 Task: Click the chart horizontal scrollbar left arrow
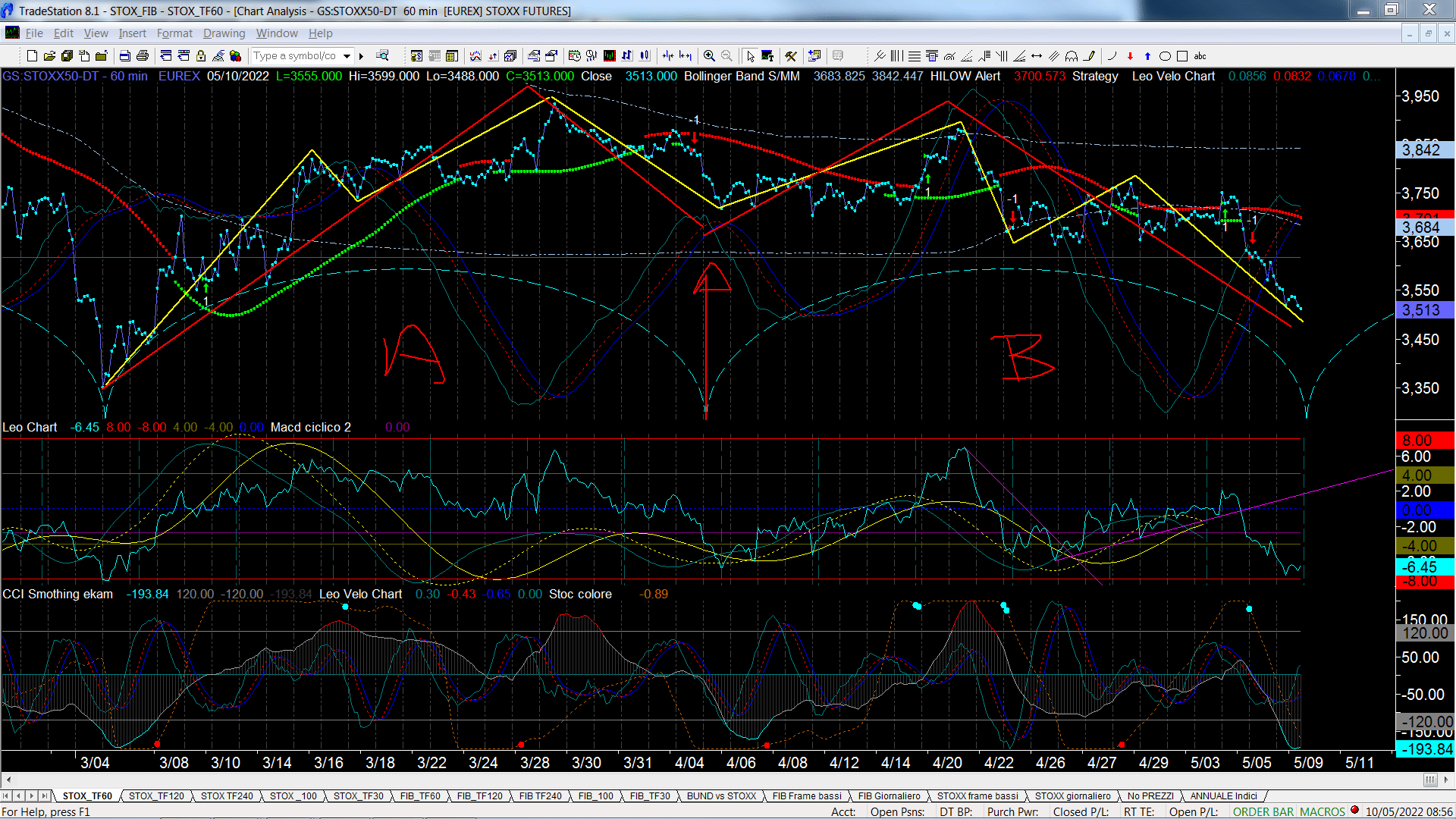click(x=8, y=780)
